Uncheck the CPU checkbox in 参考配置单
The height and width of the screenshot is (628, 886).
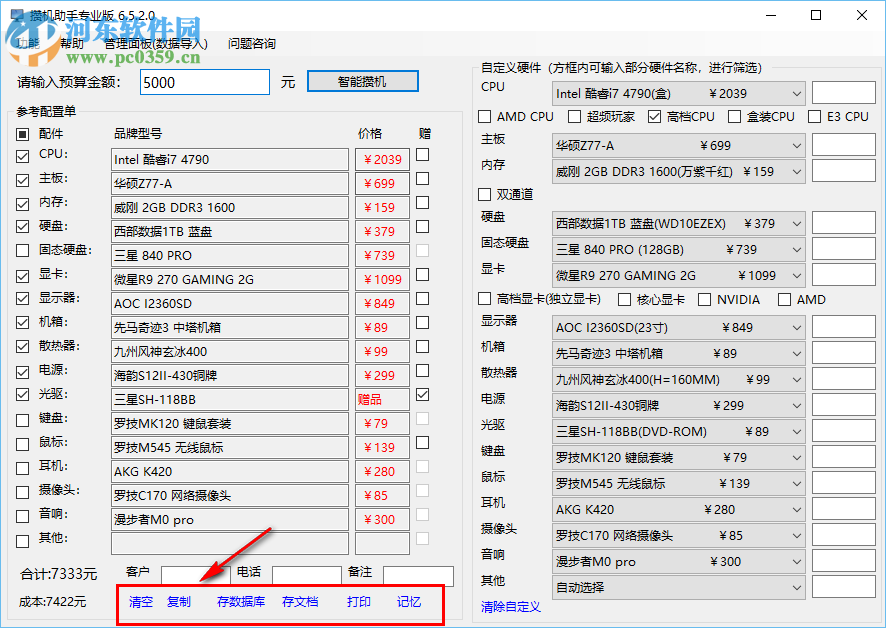(22, 155)
